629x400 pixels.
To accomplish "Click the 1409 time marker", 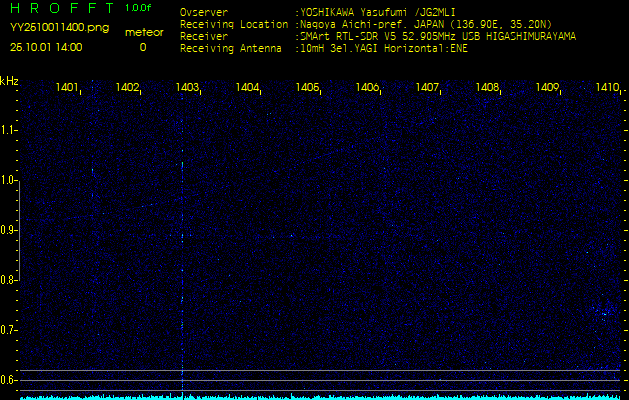I will (x=547, y=87).
